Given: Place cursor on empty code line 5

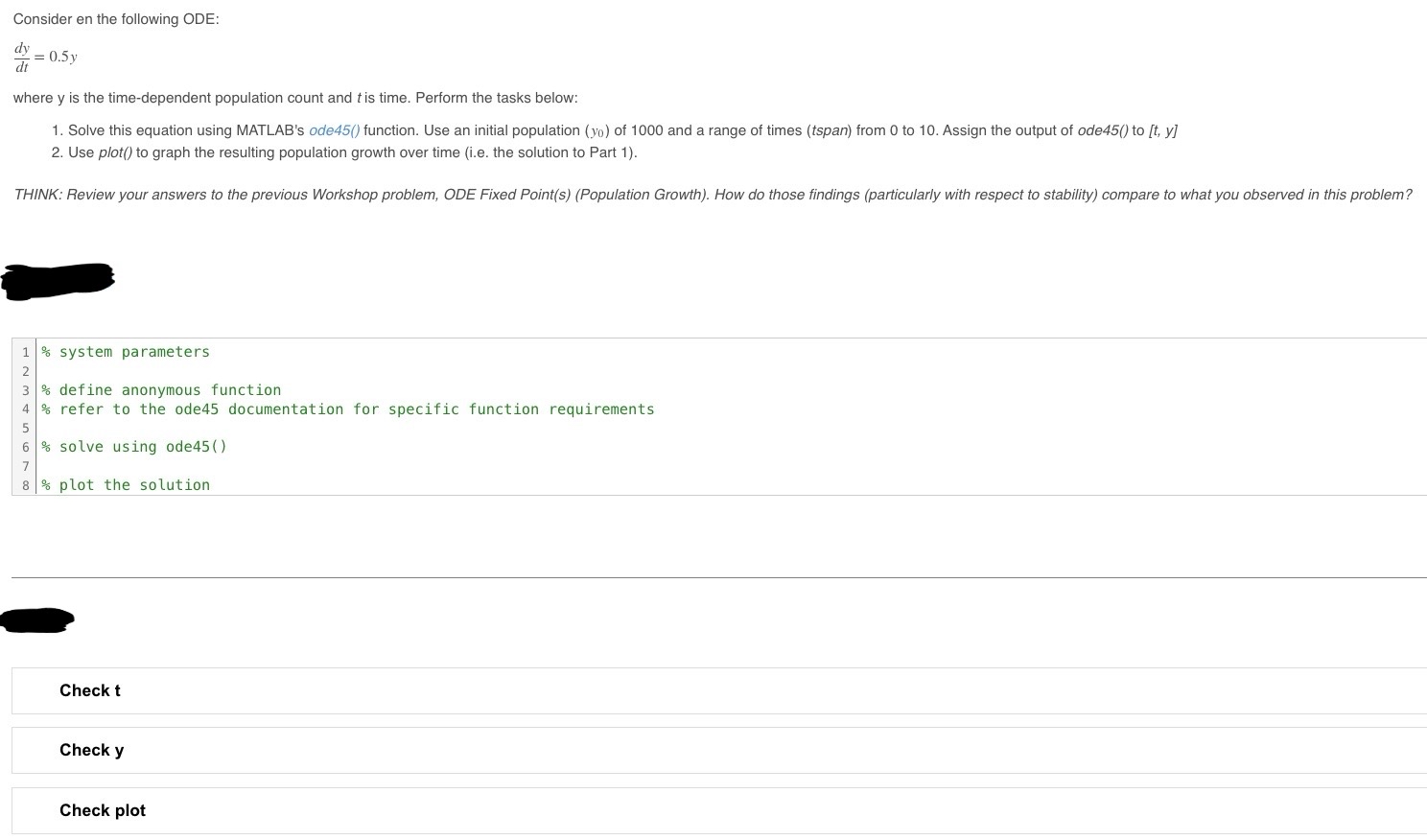Looking at the screenshot, I should click(x=192, y=428).
